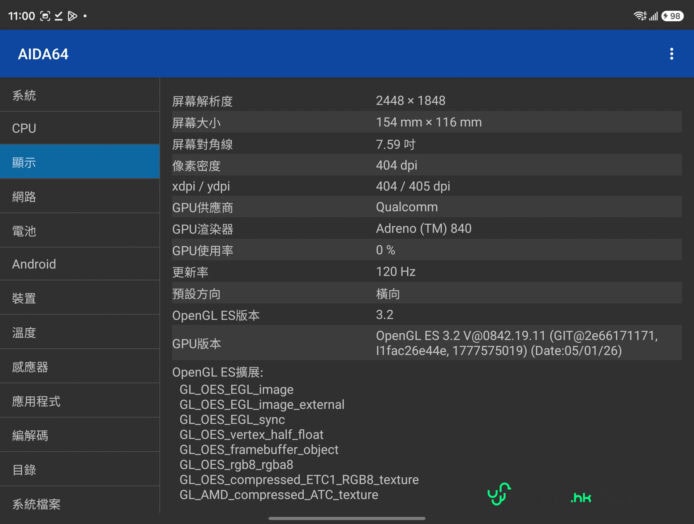
Task: Select the 404 / 405 dpi value
Action: point(413,186)
